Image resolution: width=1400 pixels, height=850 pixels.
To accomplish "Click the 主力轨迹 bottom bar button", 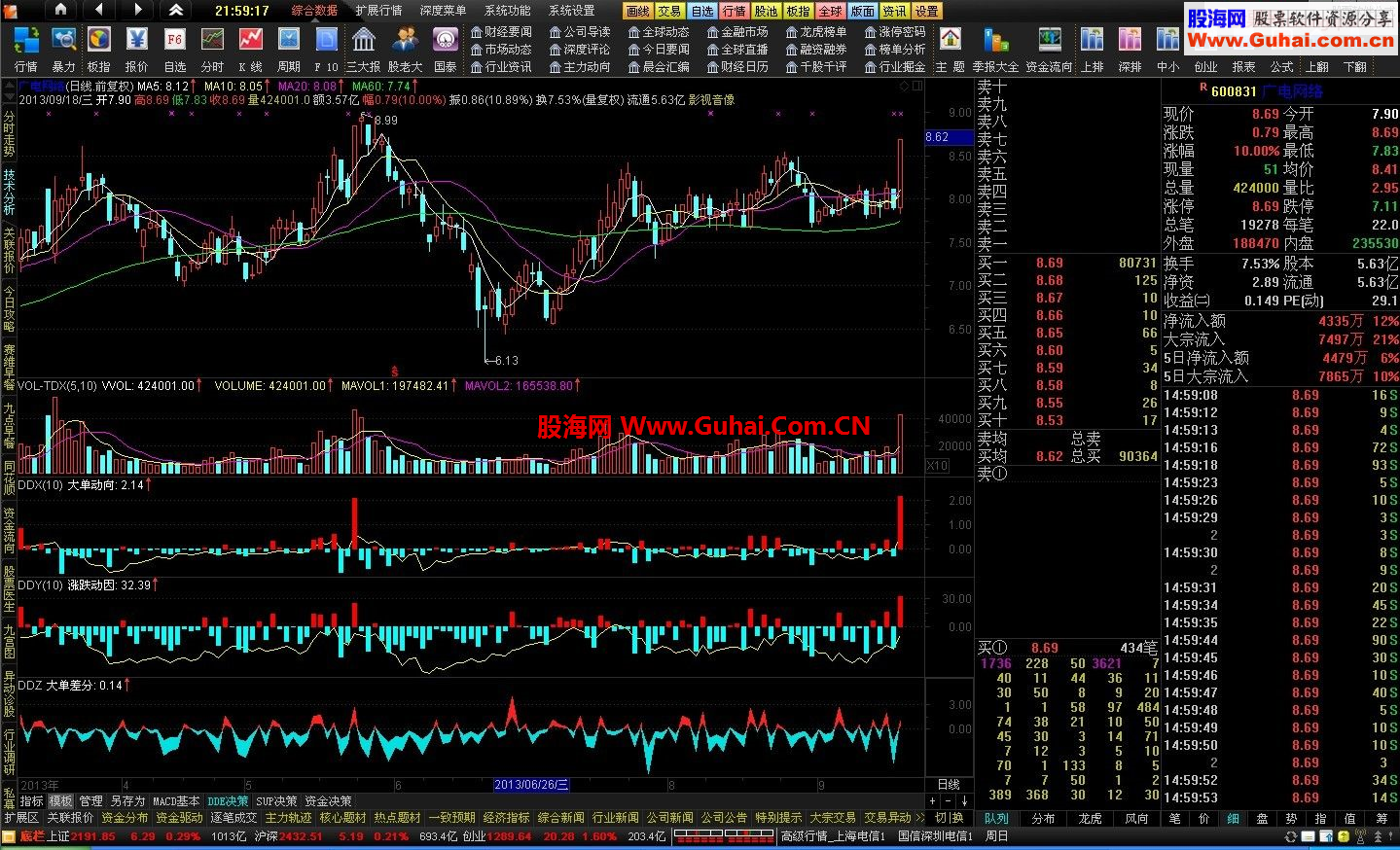I will click(288, 818).
